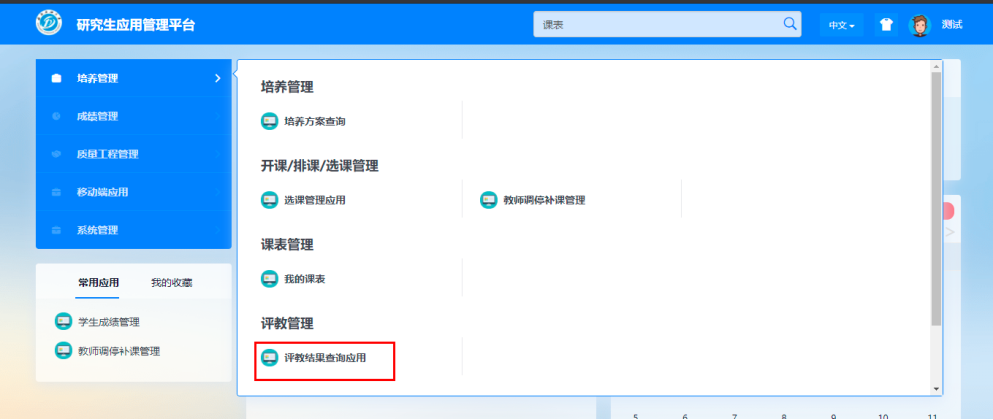Click the user avatar icon
The height and width of the screenshot is (420, 993).
[x=919, y=25]
